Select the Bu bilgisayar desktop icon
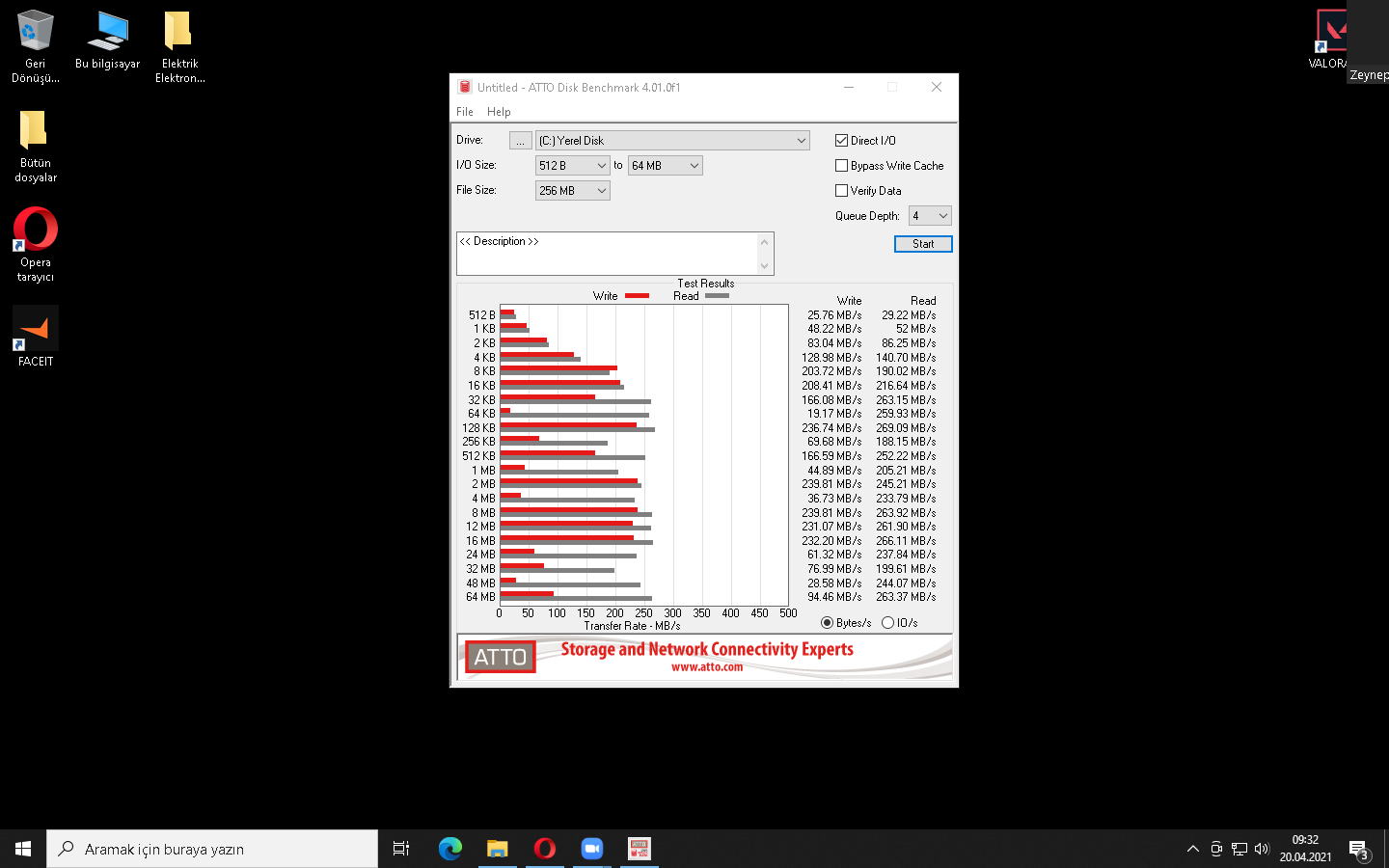Viewport: 1389px width, 868px height. (108, 41)
